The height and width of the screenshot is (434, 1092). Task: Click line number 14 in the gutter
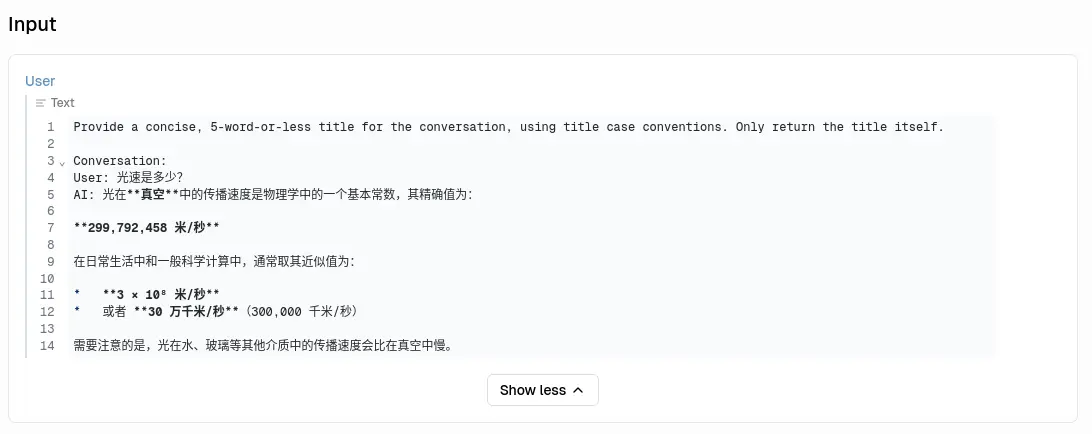click(47, 346)
